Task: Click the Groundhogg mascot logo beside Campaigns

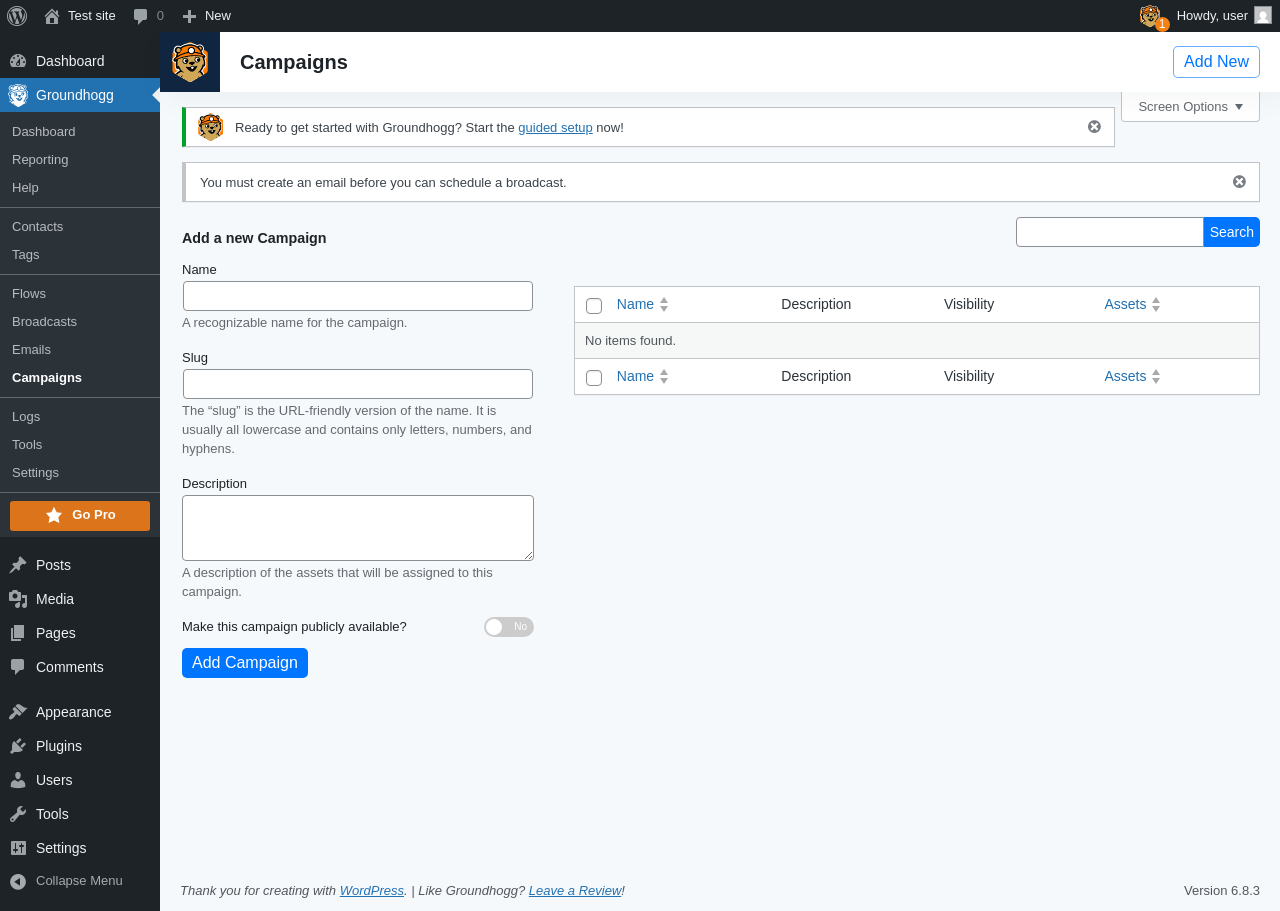Action: click(x=190, y=62)
